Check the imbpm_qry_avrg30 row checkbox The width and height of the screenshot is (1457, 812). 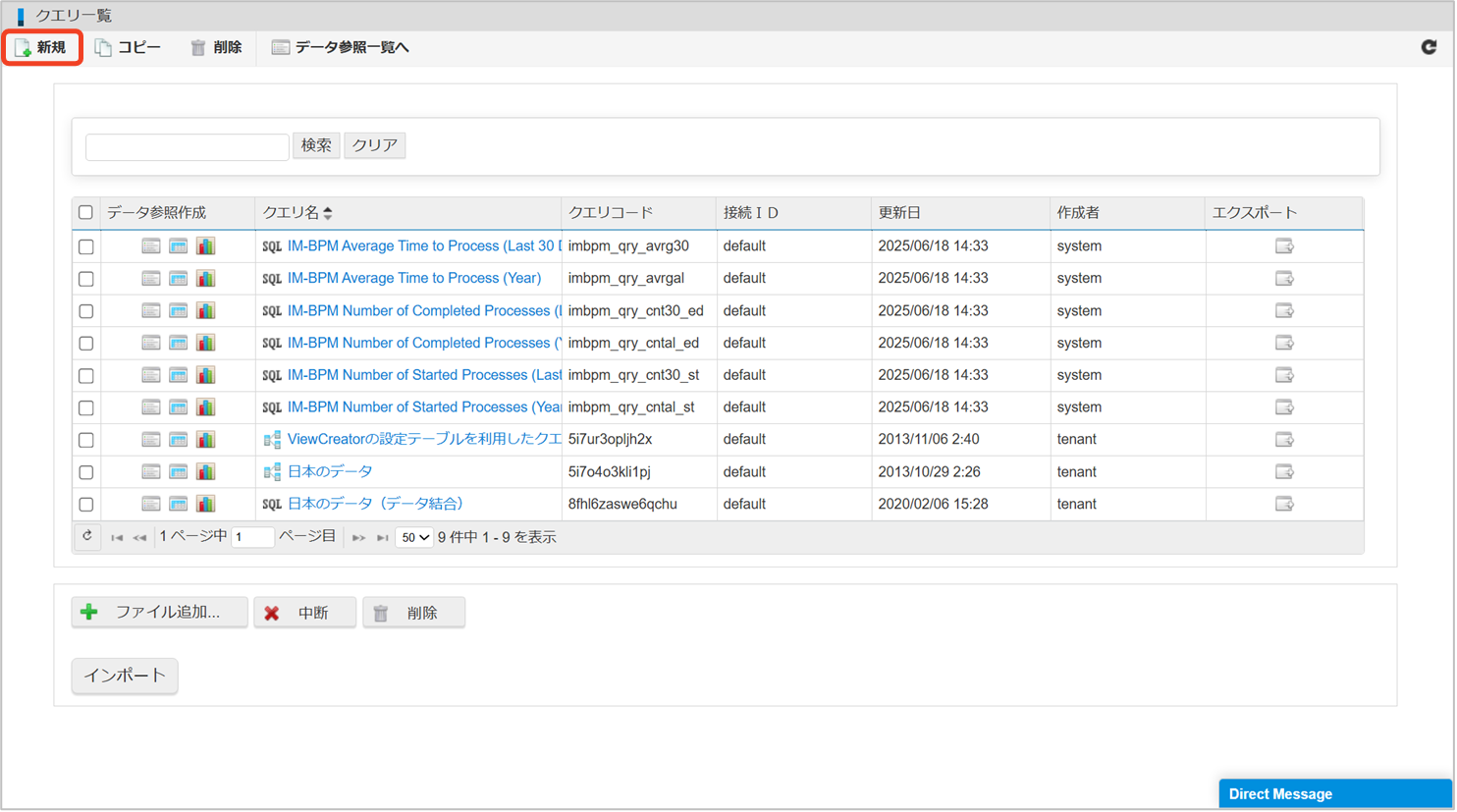pos(86,247)
